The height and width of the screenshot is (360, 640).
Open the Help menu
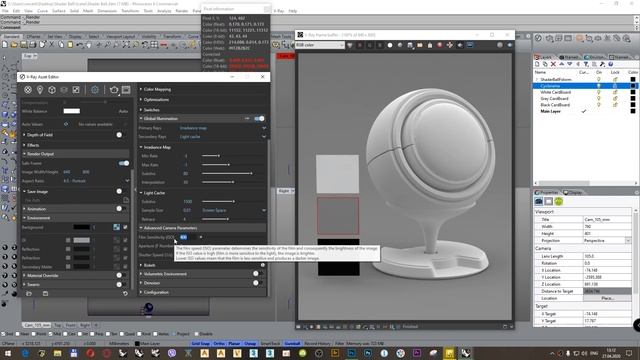point(293,11)
